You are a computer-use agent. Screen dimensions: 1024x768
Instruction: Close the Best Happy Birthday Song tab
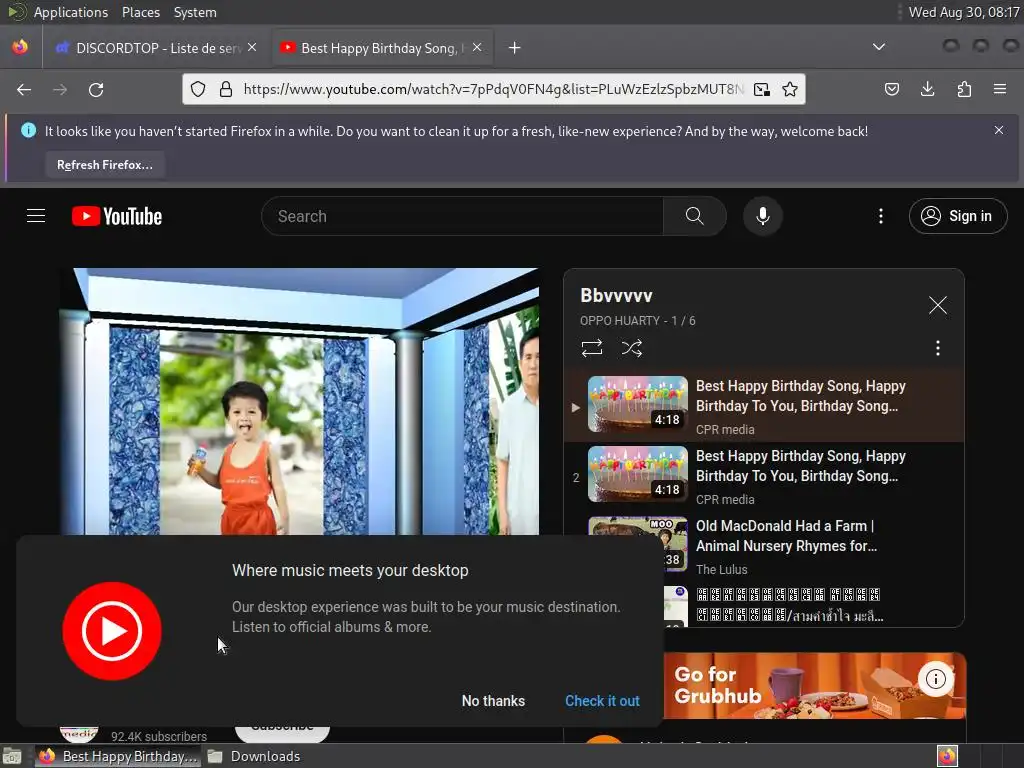coord(477,47)
